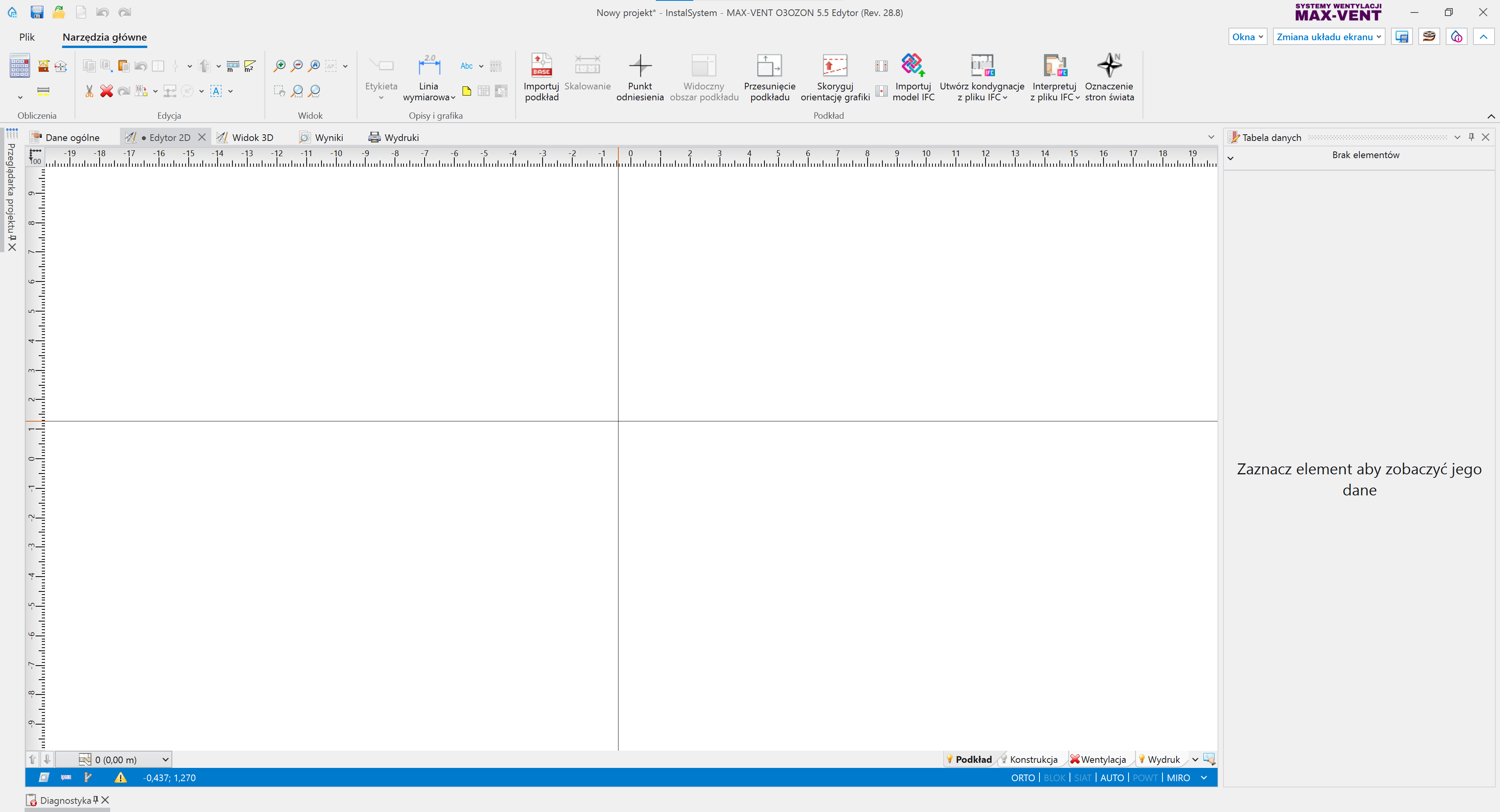1500x812 pixels.
Task: Click Skoryguj orientację grafiki
Action: [x=835, y=77]
